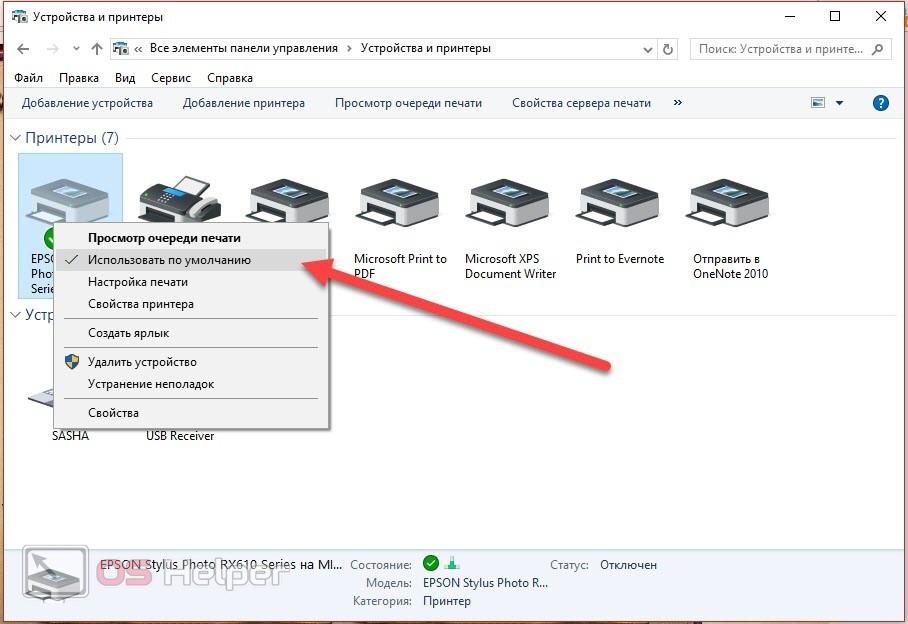Click the UAC shield icon beside Удалить устройство
The image size is (908, 624).
click(x=72, y=362)
